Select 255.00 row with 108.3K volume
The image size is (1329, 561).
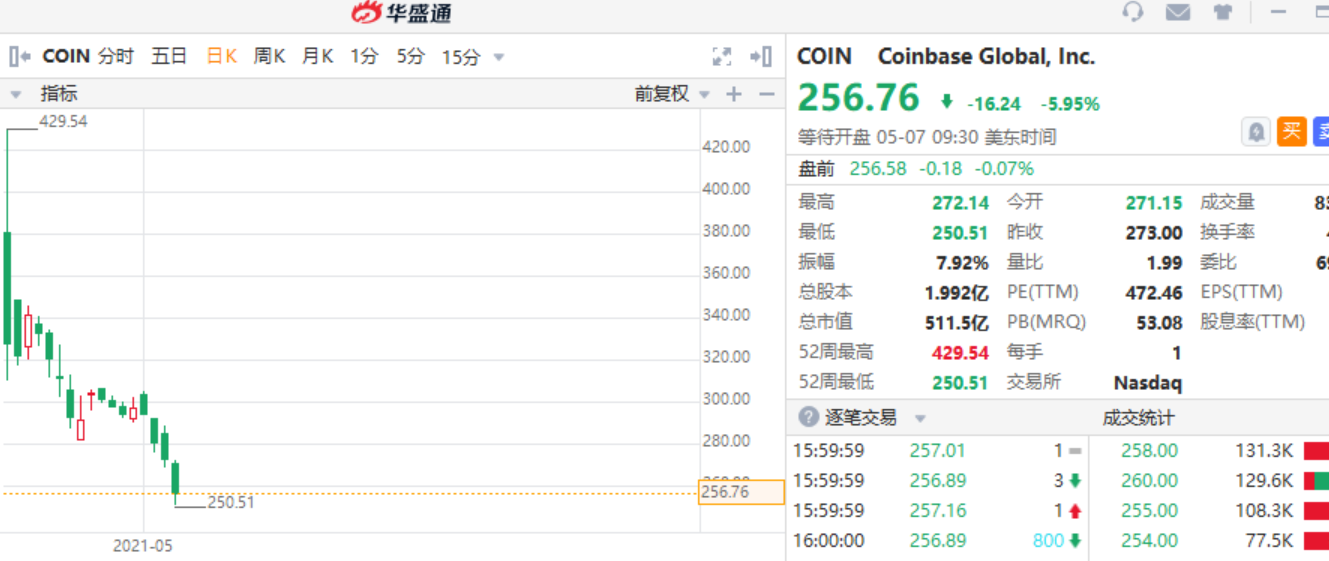[x=1209, y=511]
